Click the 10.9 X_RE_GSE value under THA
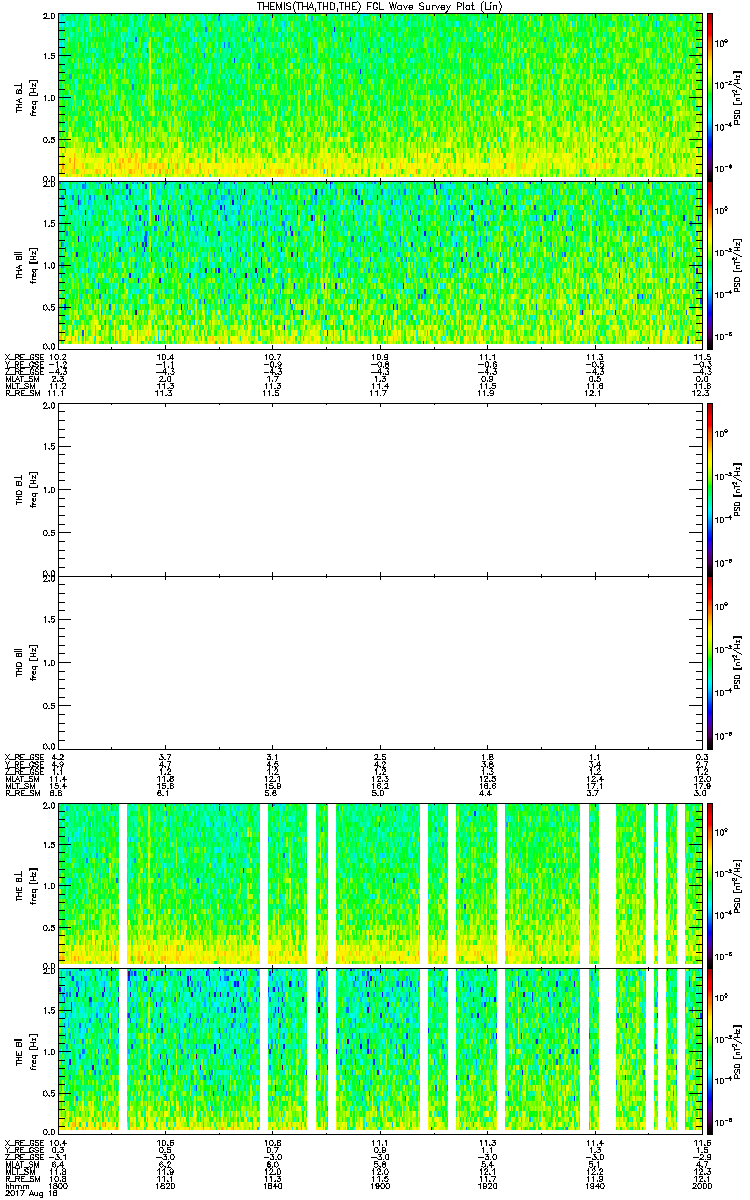Screen dimensions: 750x1200 (x=380, y=357)
